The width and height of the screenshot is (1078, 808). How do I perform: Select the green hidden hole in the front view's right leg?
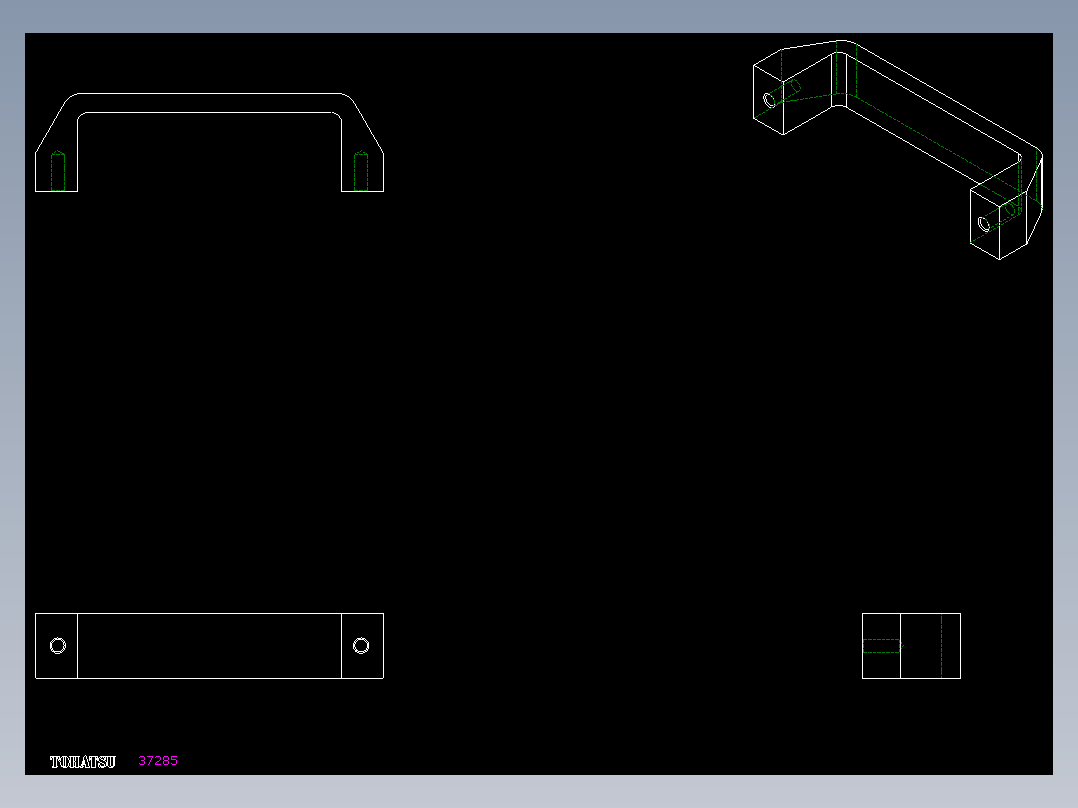click(x=361, y=171)
